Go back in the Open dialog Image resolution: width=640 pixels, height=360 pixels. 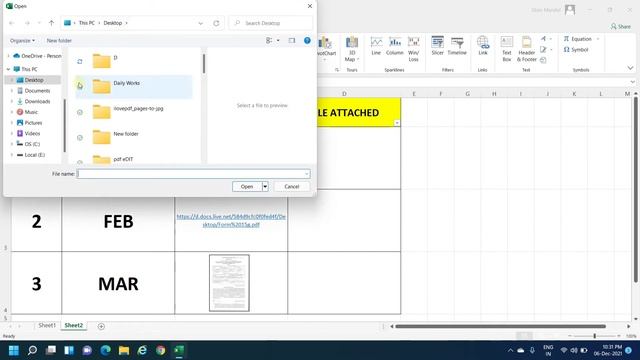point(12,23)
